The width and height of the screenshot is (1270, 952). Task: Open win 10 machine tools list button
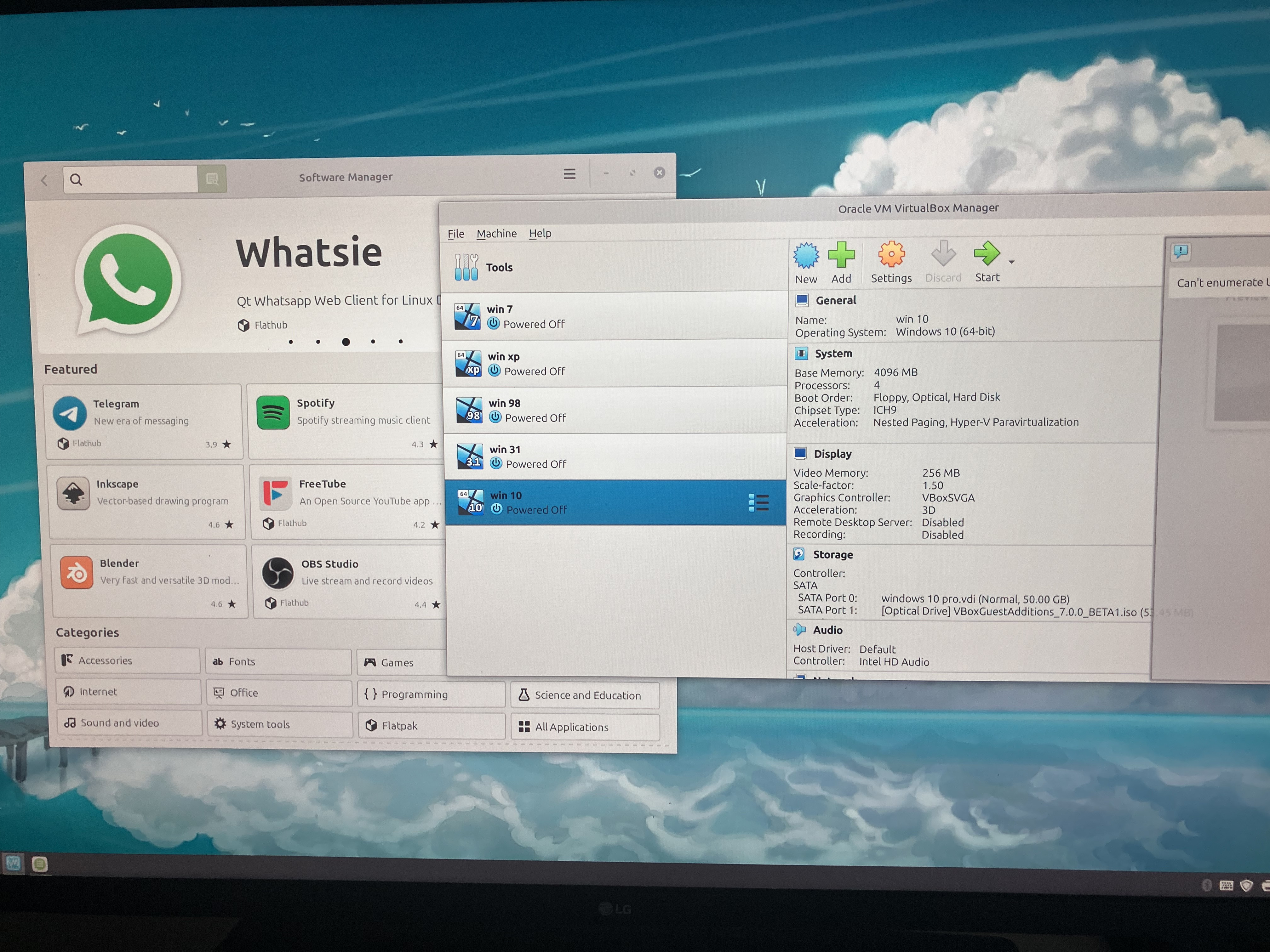(x=759, y=503)
